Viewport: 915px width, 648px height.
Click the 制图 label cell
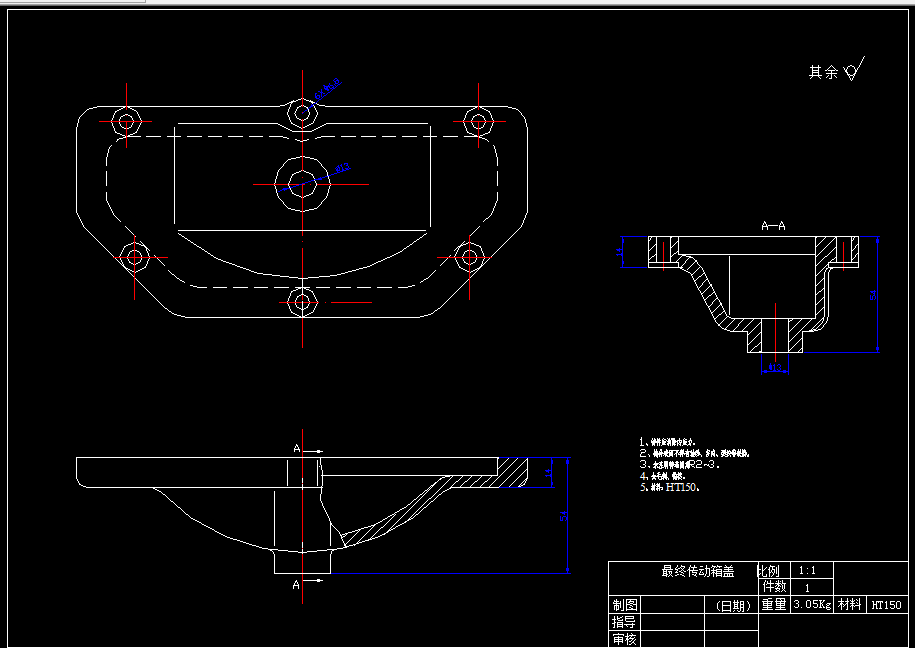(x=624, y=604)
